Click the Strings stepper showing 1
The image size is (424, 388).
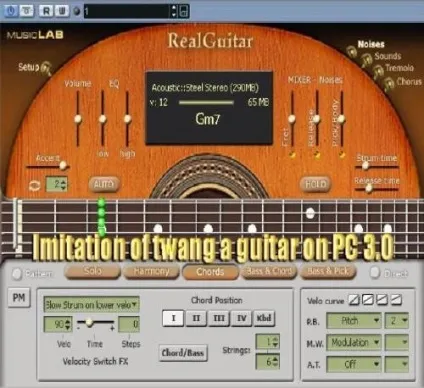pyautogui.click(x=267, y=342)
